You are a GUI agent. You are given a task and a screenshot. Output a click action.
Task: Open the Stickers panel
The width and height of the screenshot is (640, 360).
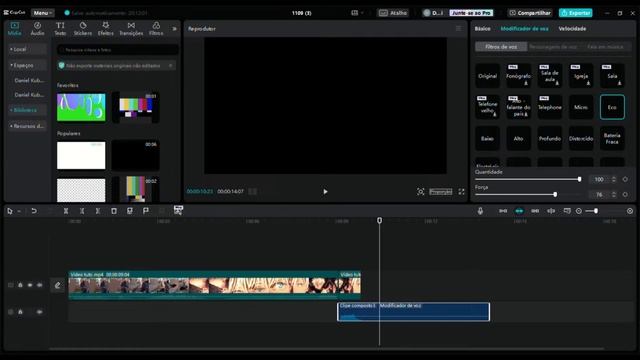pyautogui.click(x=83, y=29)
